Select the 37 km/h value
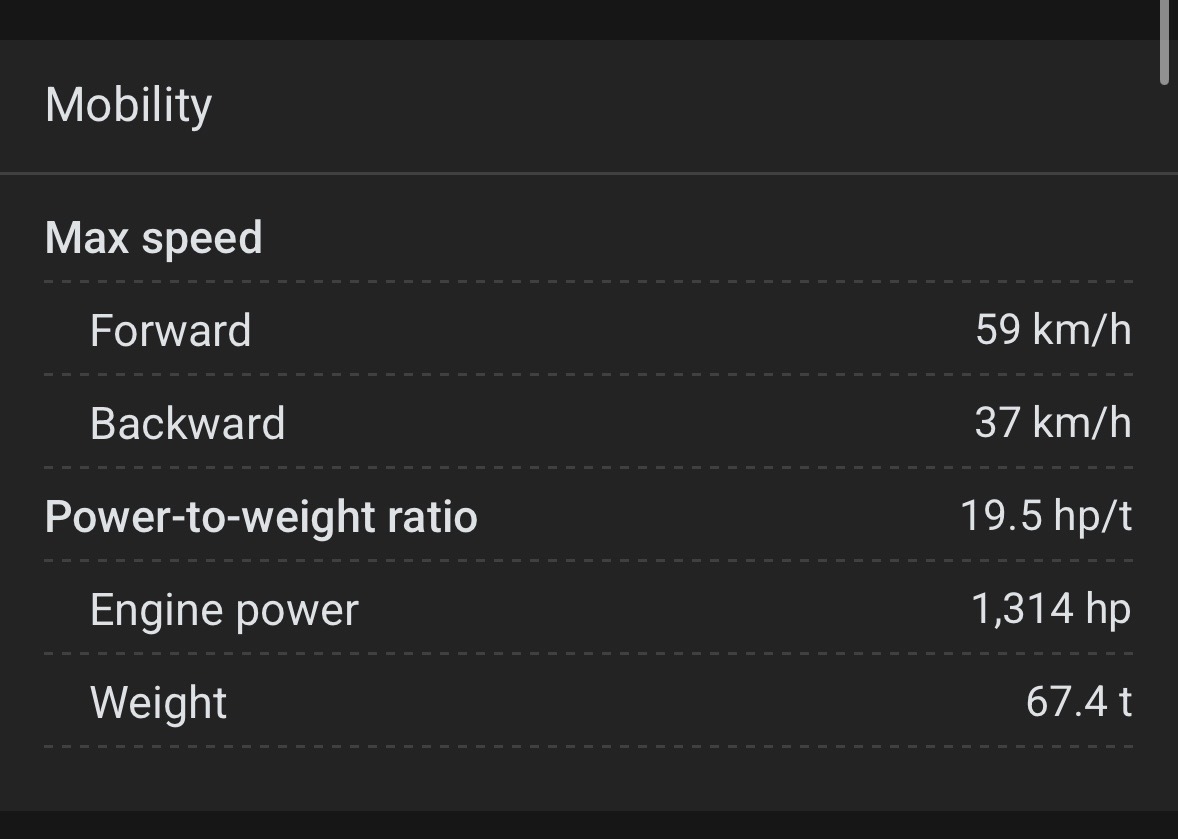 1053,422
